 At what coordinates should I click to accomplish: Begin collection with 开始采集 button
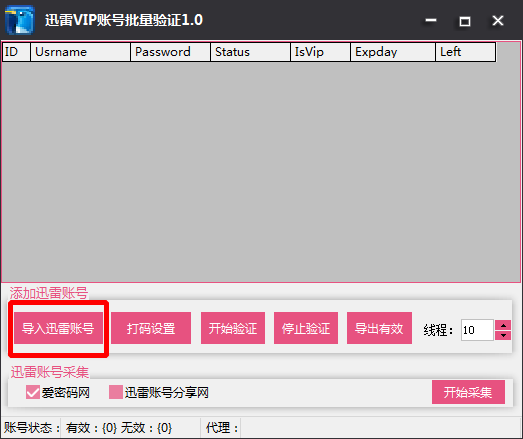pyautogui.click(x=468, y=392)
